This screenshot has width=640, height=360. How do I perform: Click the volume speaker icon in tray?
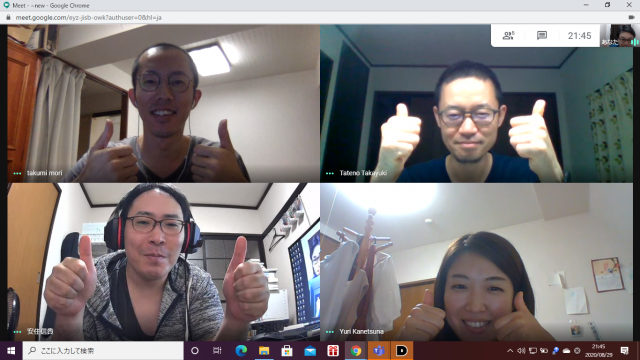pyautogui.click(x=521, y=351)
